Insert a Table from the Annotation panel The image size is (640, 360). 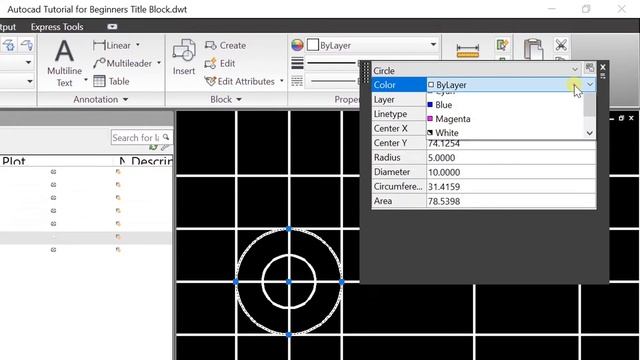111,81
